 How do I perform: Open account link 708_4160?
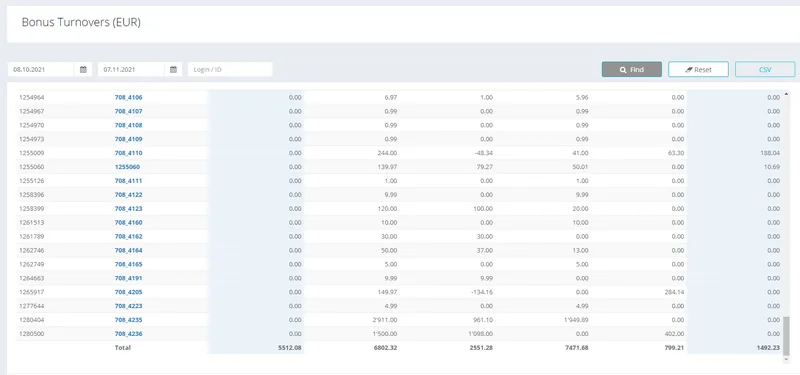129,222
